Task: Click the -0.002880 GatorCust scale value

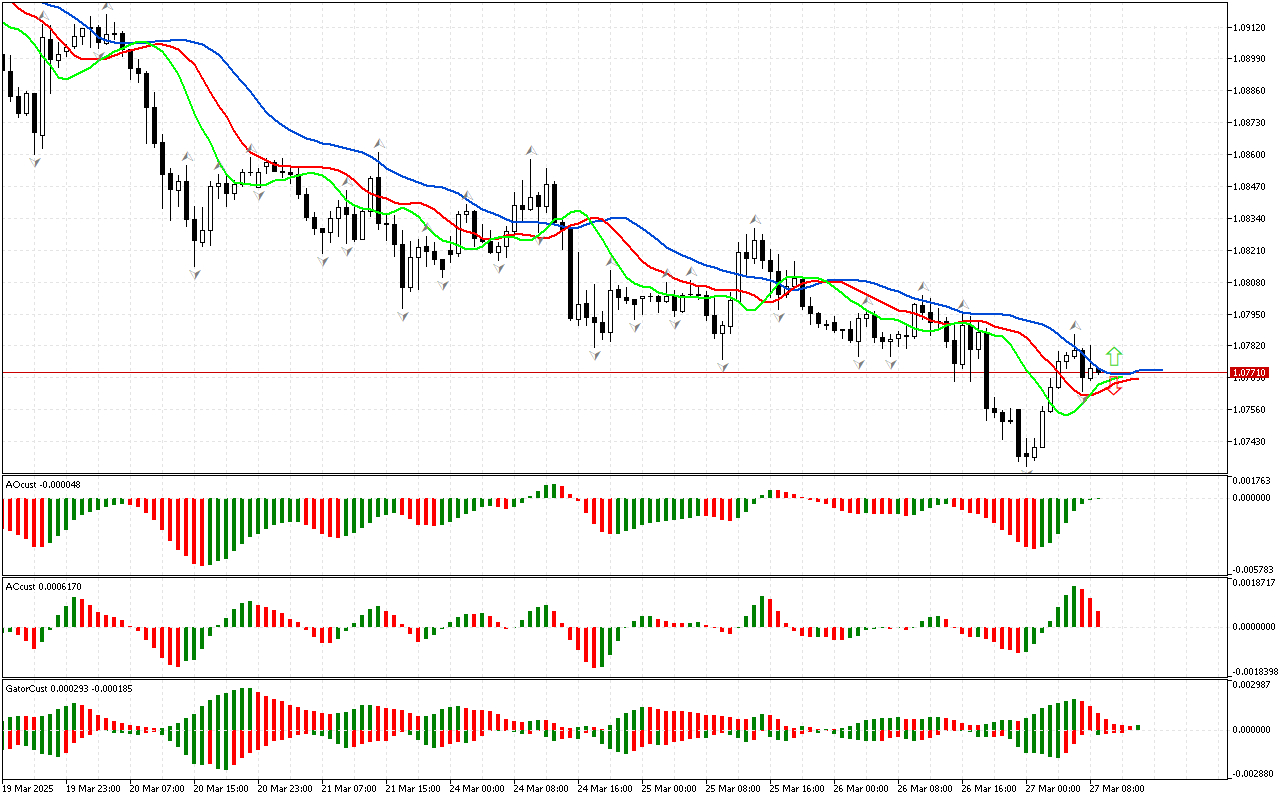Action: 1251,773
